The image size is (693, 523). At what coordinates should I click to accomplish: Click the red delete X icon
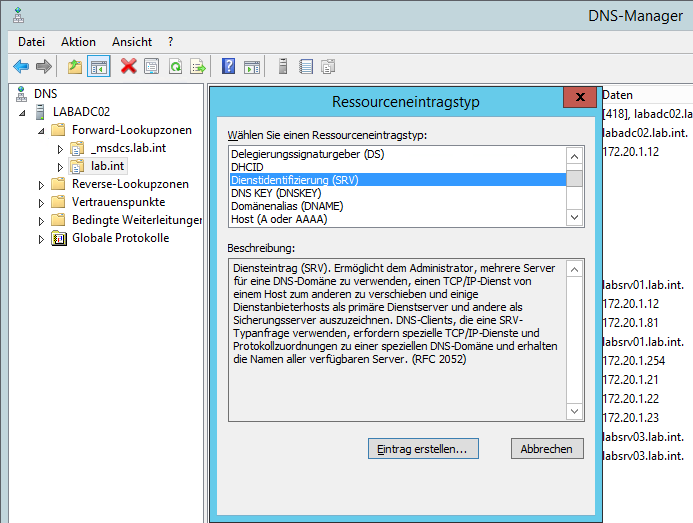(128, 67)
